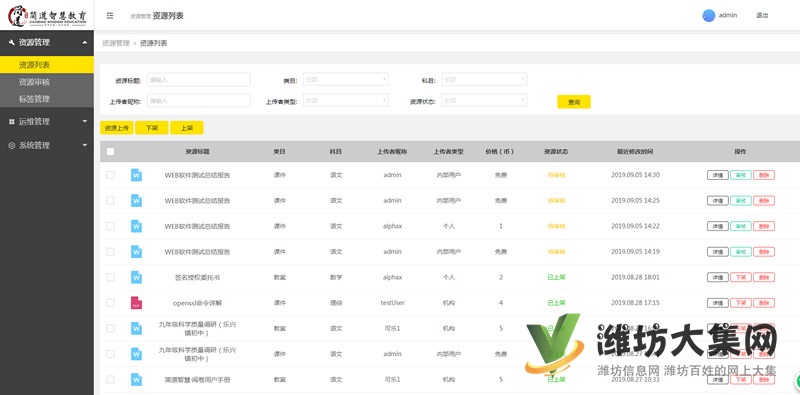Click the Word file icon of 签名授权委托书
Viewport: 800px width, 395px height.
click(x=136, y=277)
